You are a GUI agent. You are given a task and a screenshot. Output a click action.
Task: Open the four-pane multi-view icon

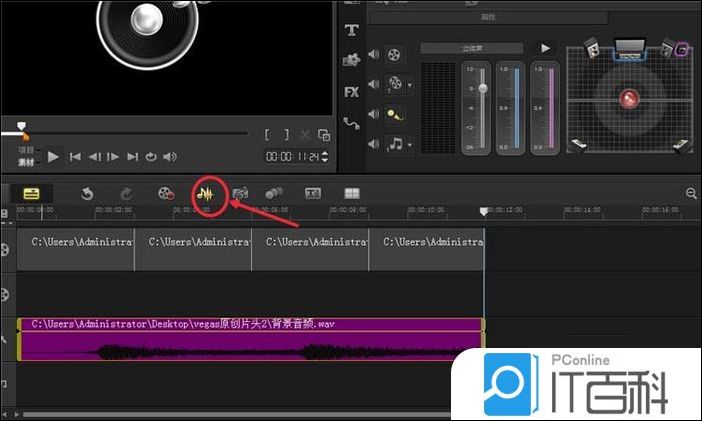pyautogui.click(x=352, y=193)
